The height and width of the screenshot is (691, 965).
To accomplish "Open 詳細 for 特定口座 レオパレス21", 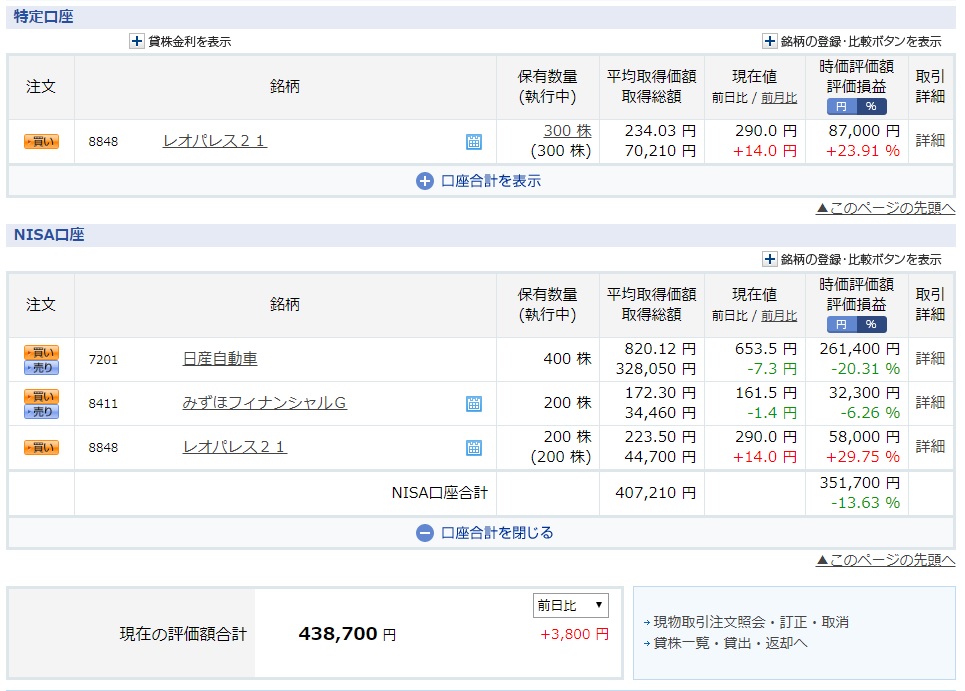I will 930,140.
